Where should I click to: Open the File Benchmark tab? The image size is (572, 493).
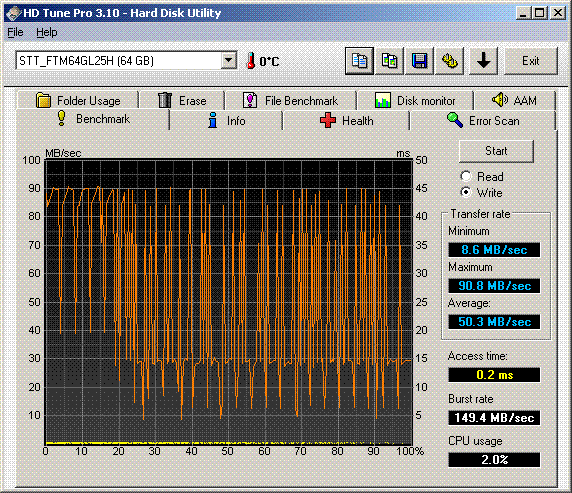290,100
